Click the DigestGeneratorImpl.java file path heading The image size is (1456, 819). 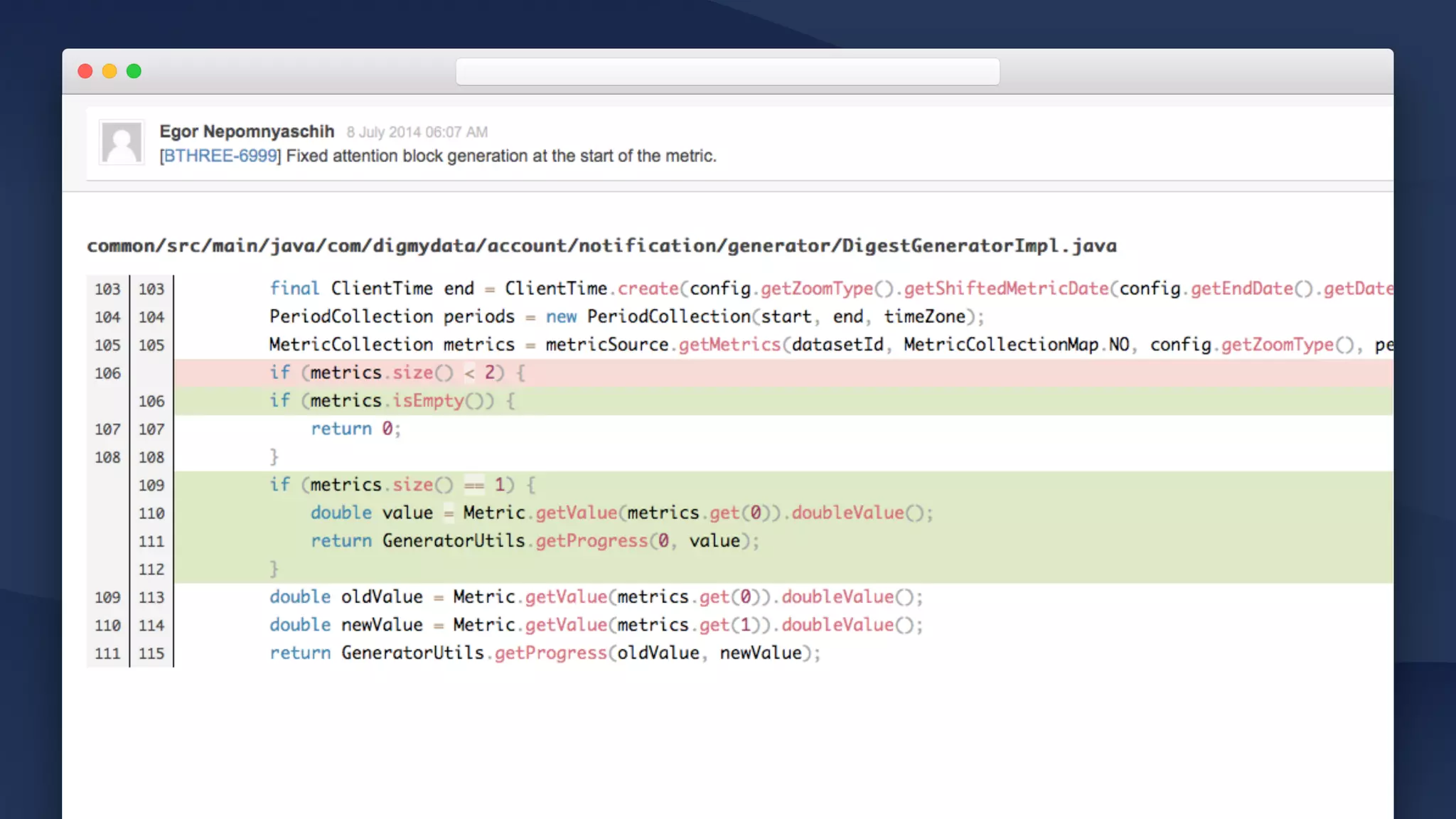601,246
